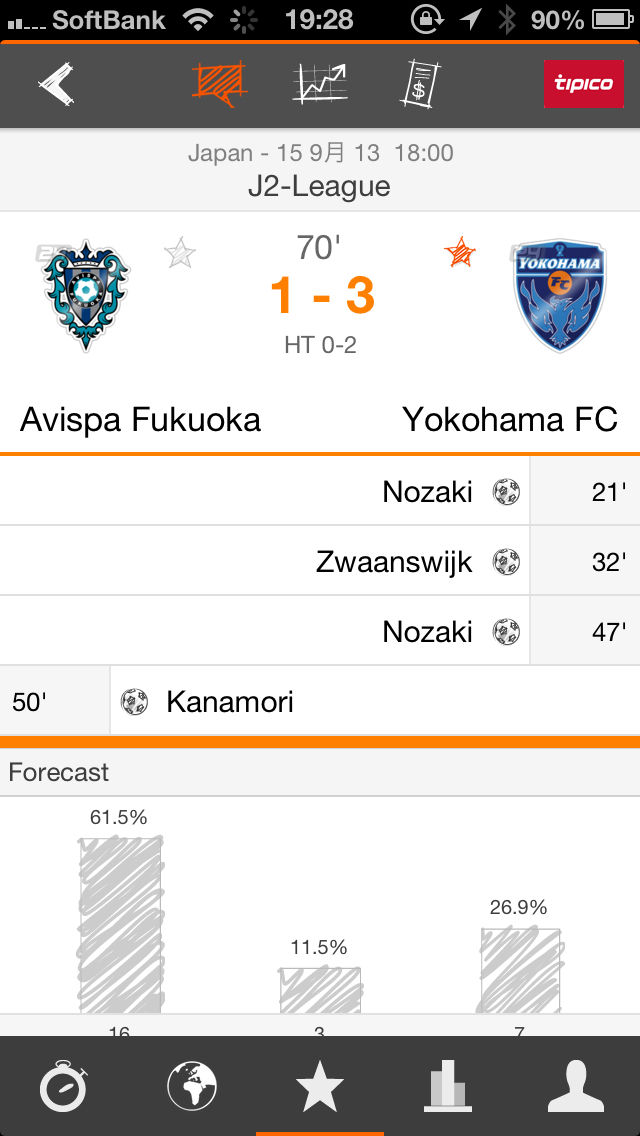This screenshot has width=640, height=1136.
Task: Tap the Avispa Fukuoka team crest
Action: [86, 294]
